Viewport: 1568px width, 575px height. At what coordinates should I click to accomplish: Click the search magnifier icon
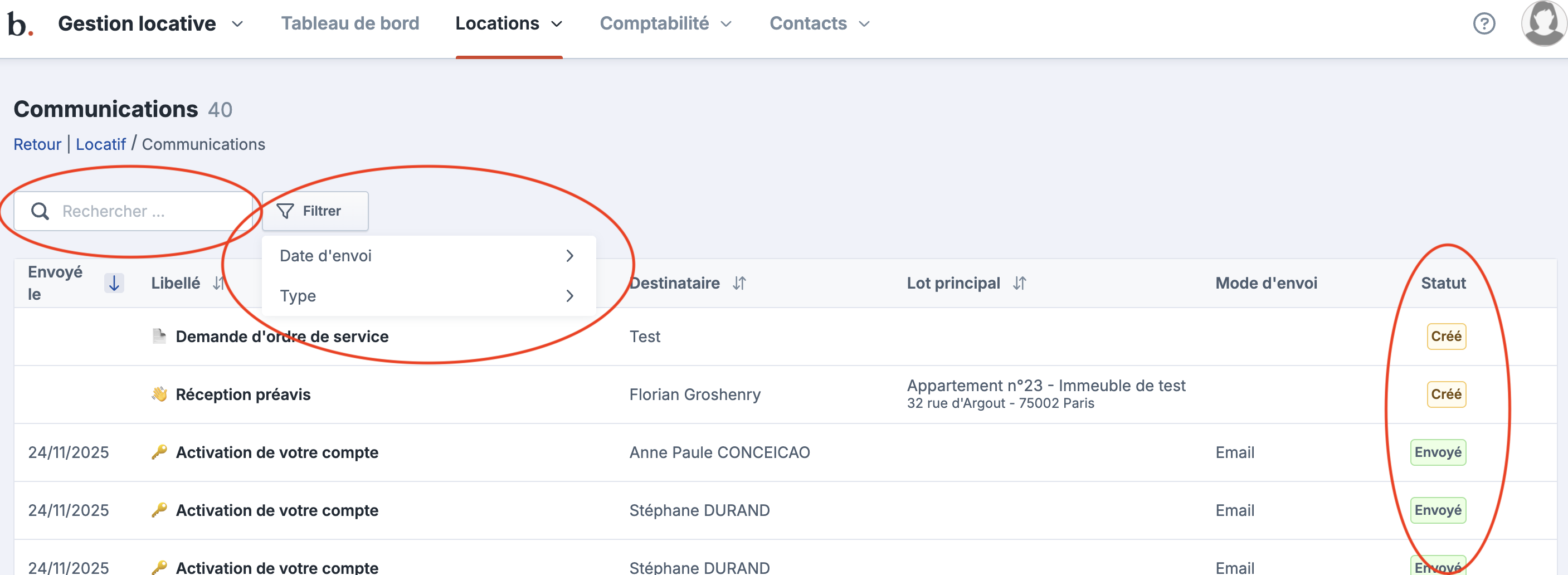click(40, 211)
